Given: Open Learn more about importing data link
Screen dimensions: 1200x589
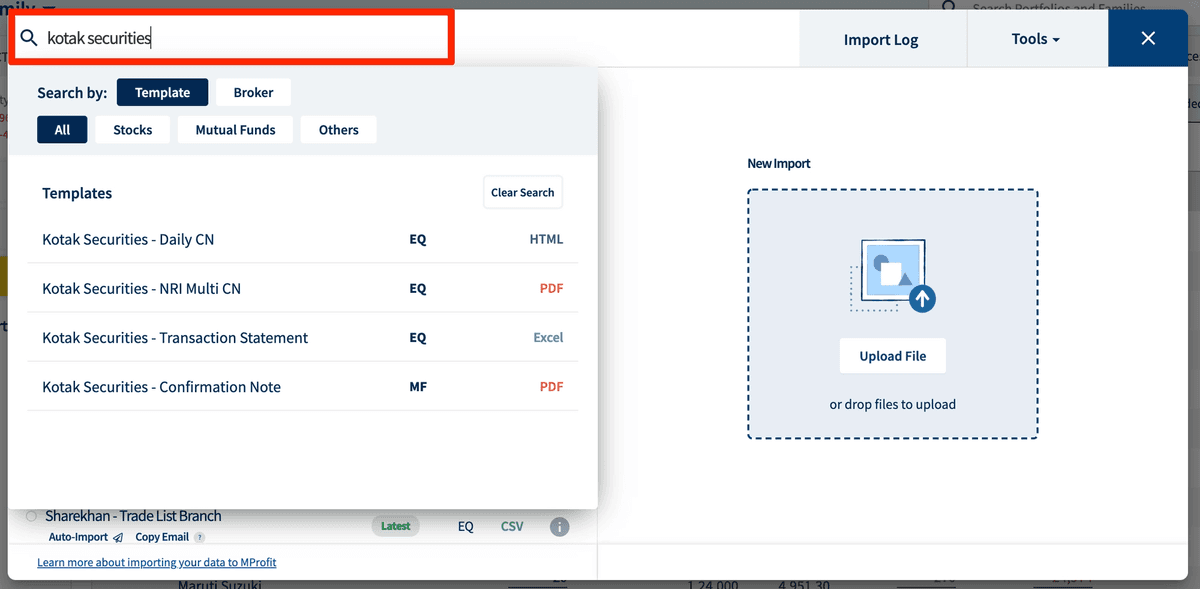Looking at the screenshot, I should tap(157, 562).
